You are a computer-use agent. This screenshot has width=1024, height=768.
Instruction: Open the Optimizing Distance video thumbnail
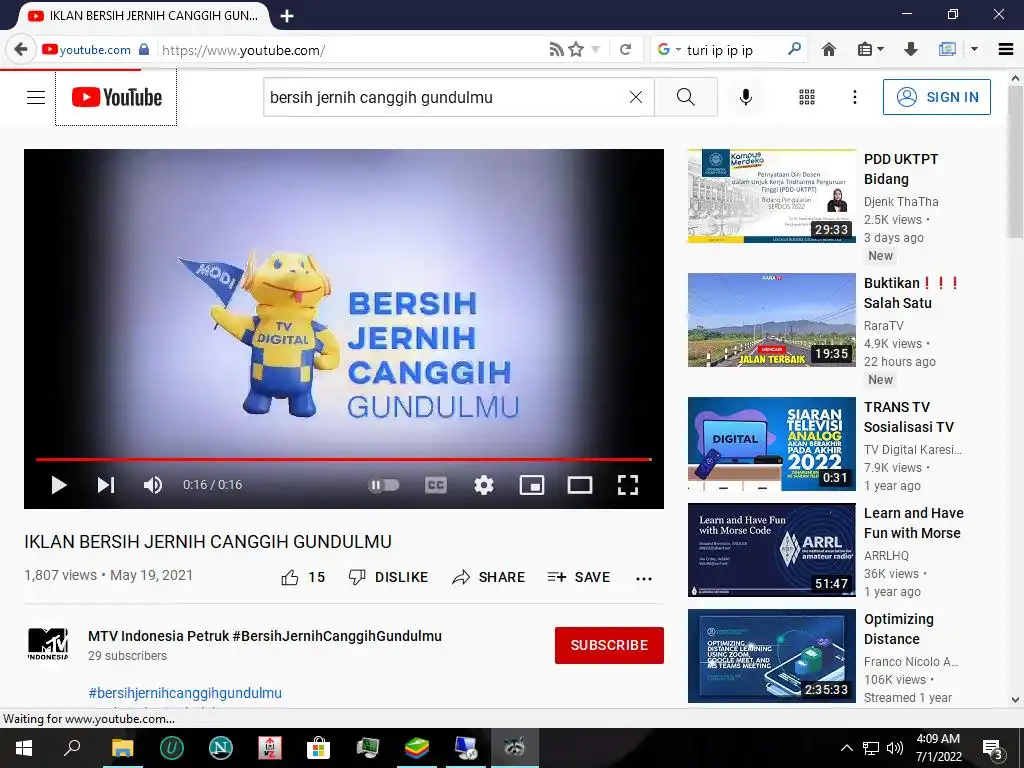pyautogui.click(x=771, y=656)
